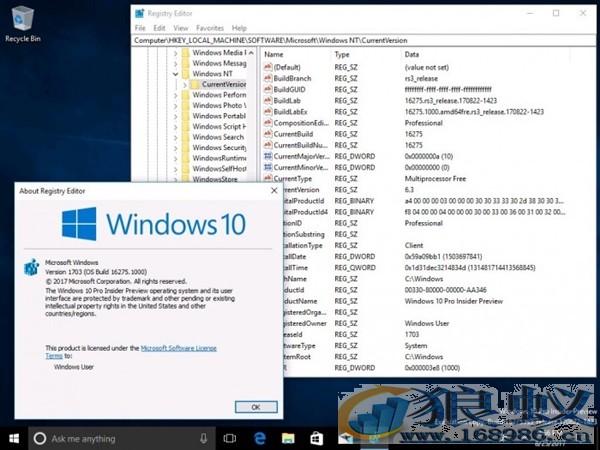600x450 pixels.
Task: Click the Client data value
Action: [x=414, y=245]
